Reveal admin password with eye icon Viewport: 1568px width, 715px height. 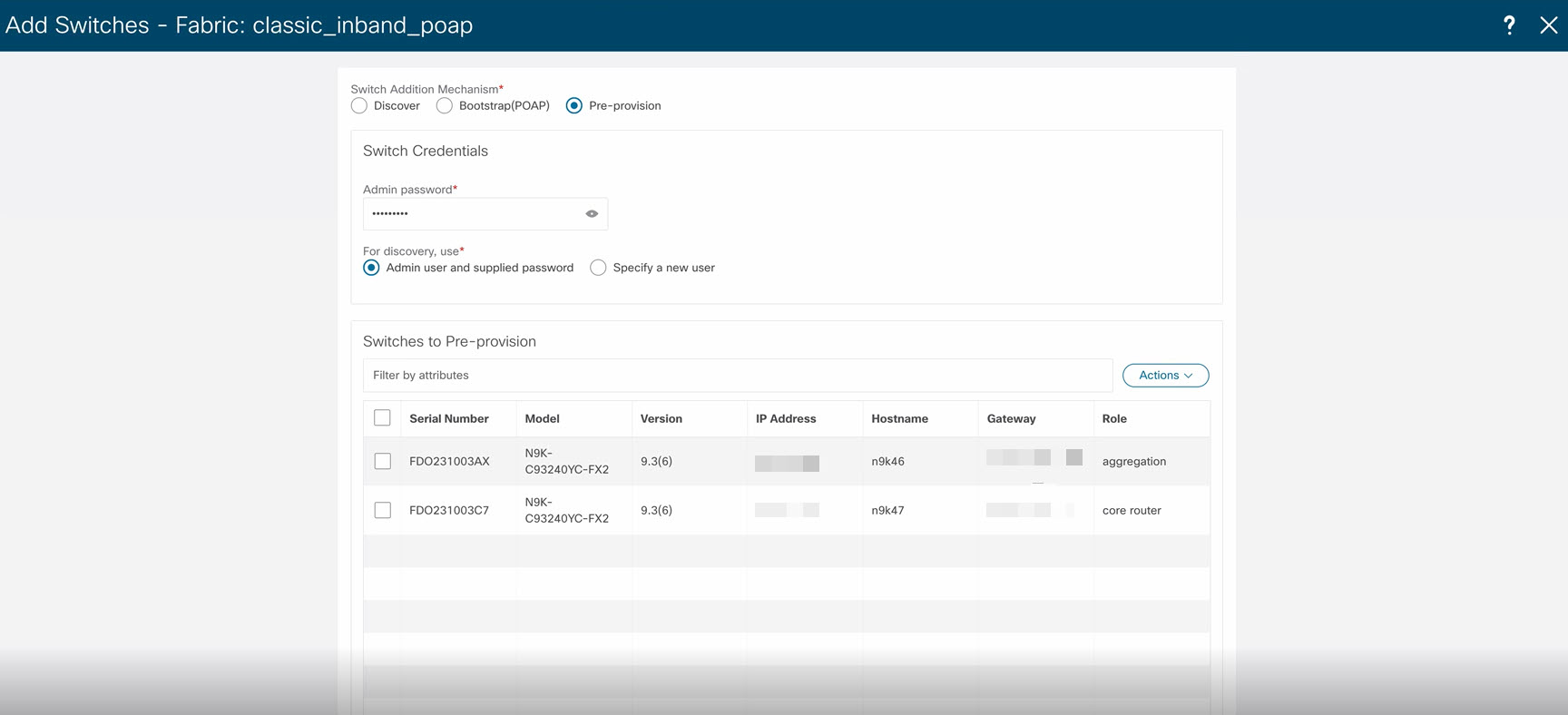(x=592, y=214)
